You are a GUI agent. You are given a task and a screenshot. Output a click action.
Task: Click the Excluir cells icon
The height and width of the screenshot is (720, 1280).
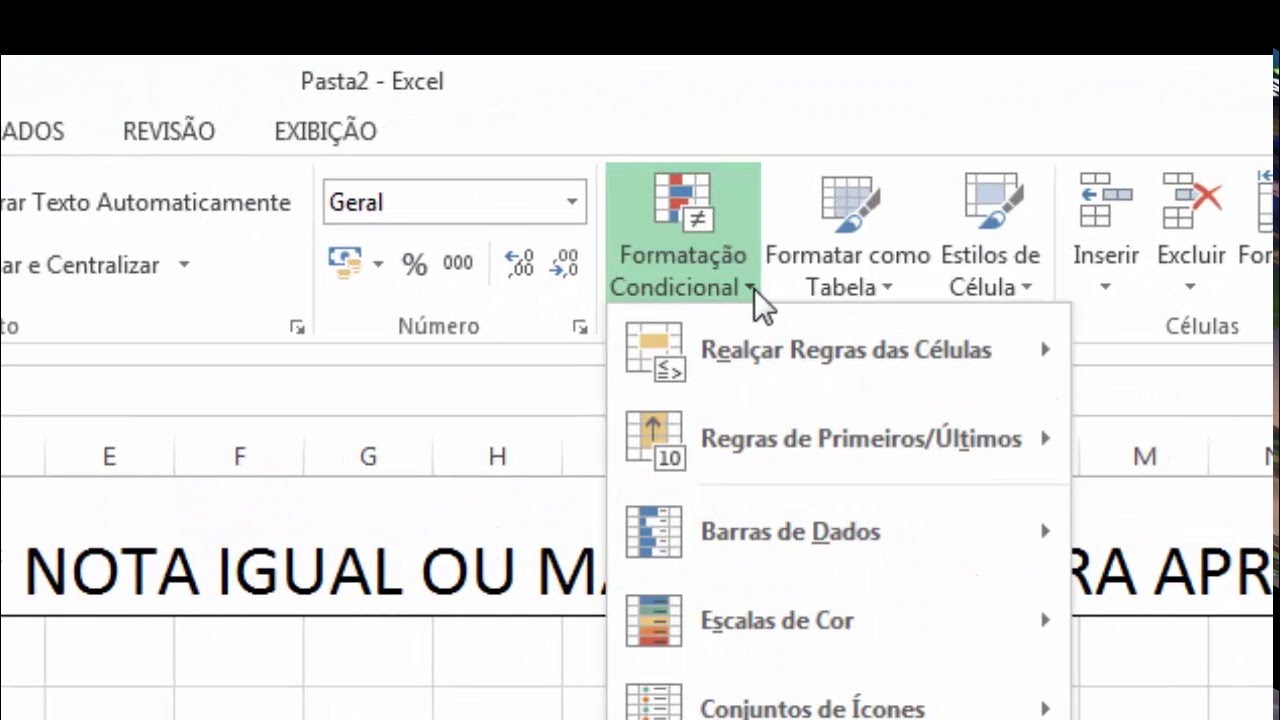[1191, 200]
